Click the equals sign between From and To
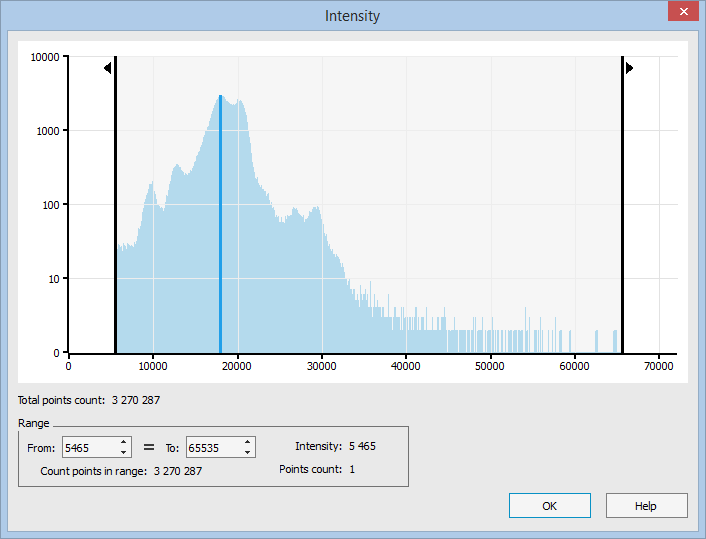Image resolution: width=706 pixels, height=539 pixels. 149,447
